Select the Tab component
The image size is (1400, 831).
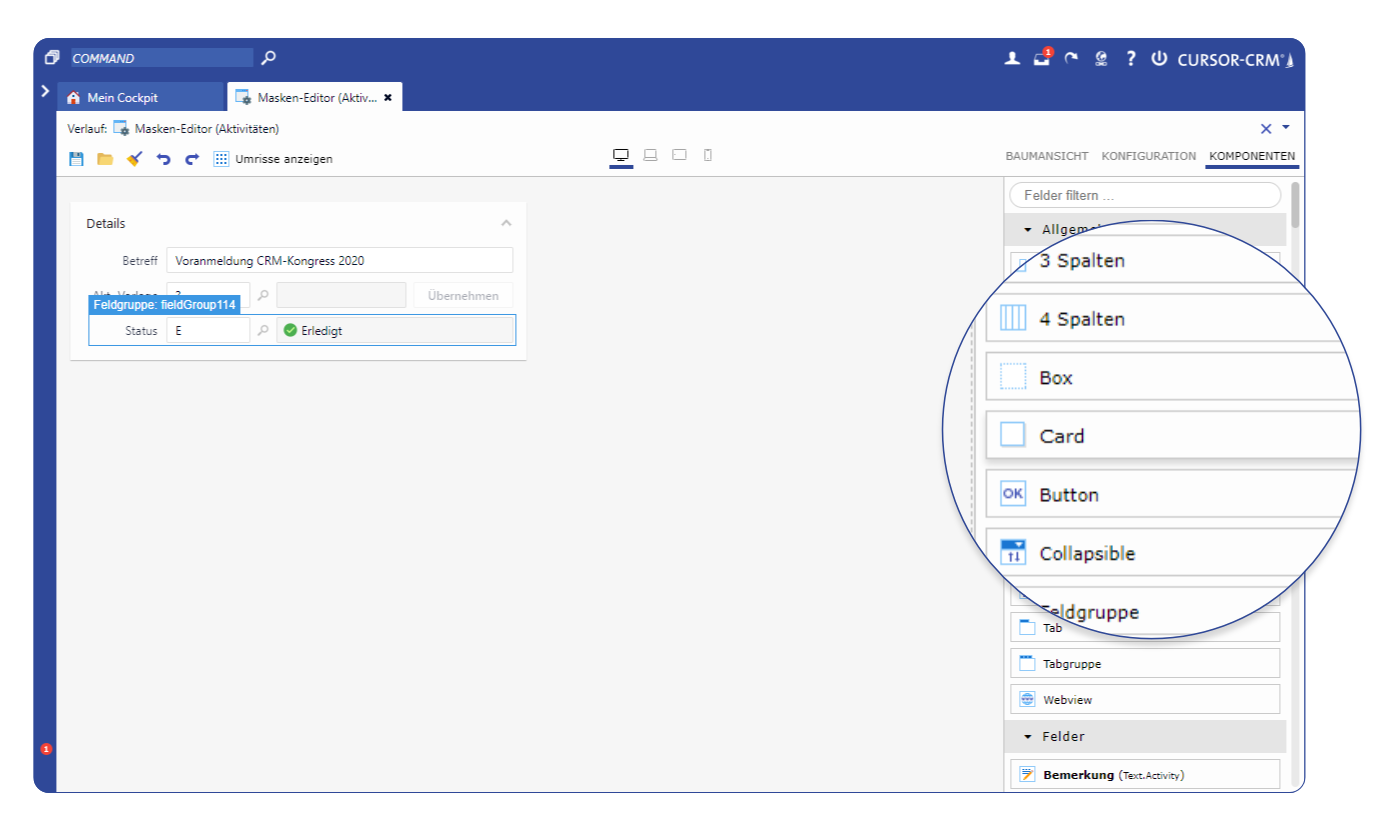1145,628
